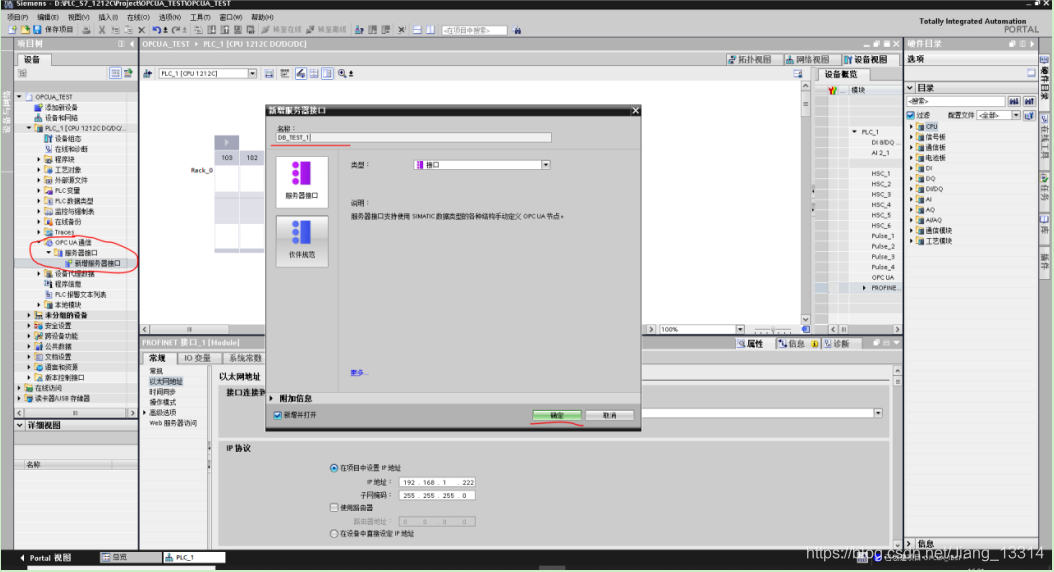Select 在项目中设置 IP 地址 radio button
Screen dimensions: 1054x572
pyautogui.click(x=334, y=468)
